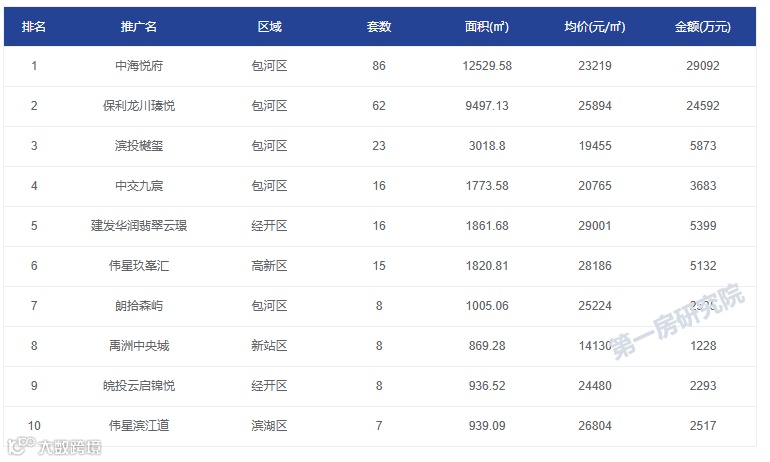This screenshot has width=770, height=462.
Task: Select the project name 建发华润翡翠云璟
Action: click(x=139, y=226)
